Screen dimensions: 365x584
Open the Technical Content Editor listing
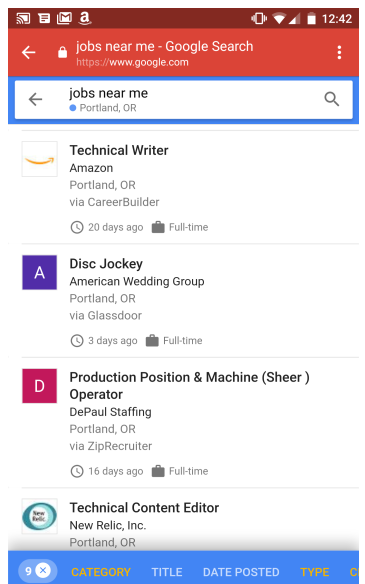(190, 520)
